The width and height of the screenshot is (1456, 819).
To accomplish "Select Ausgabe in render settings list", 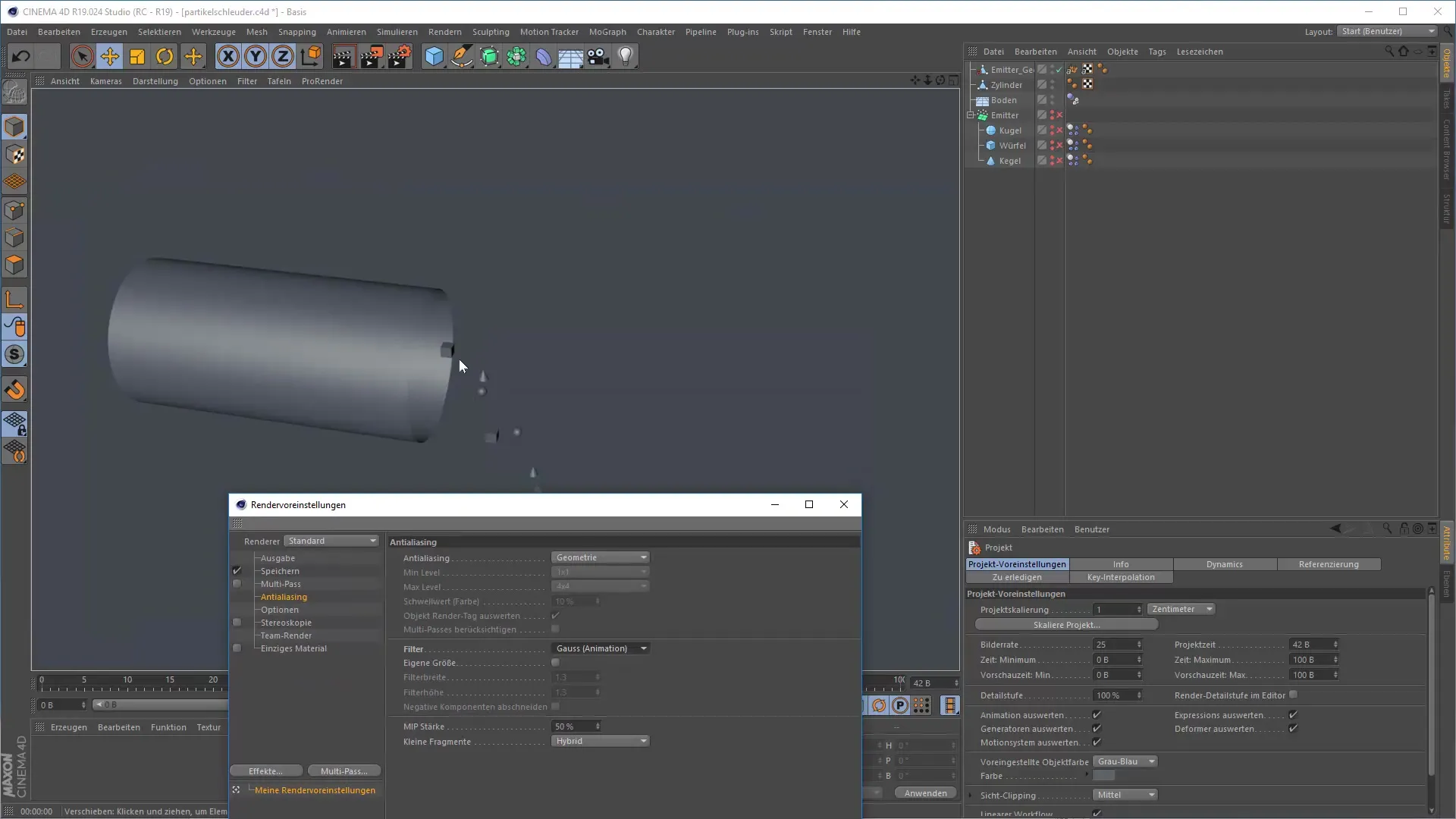I will (278, 558).
